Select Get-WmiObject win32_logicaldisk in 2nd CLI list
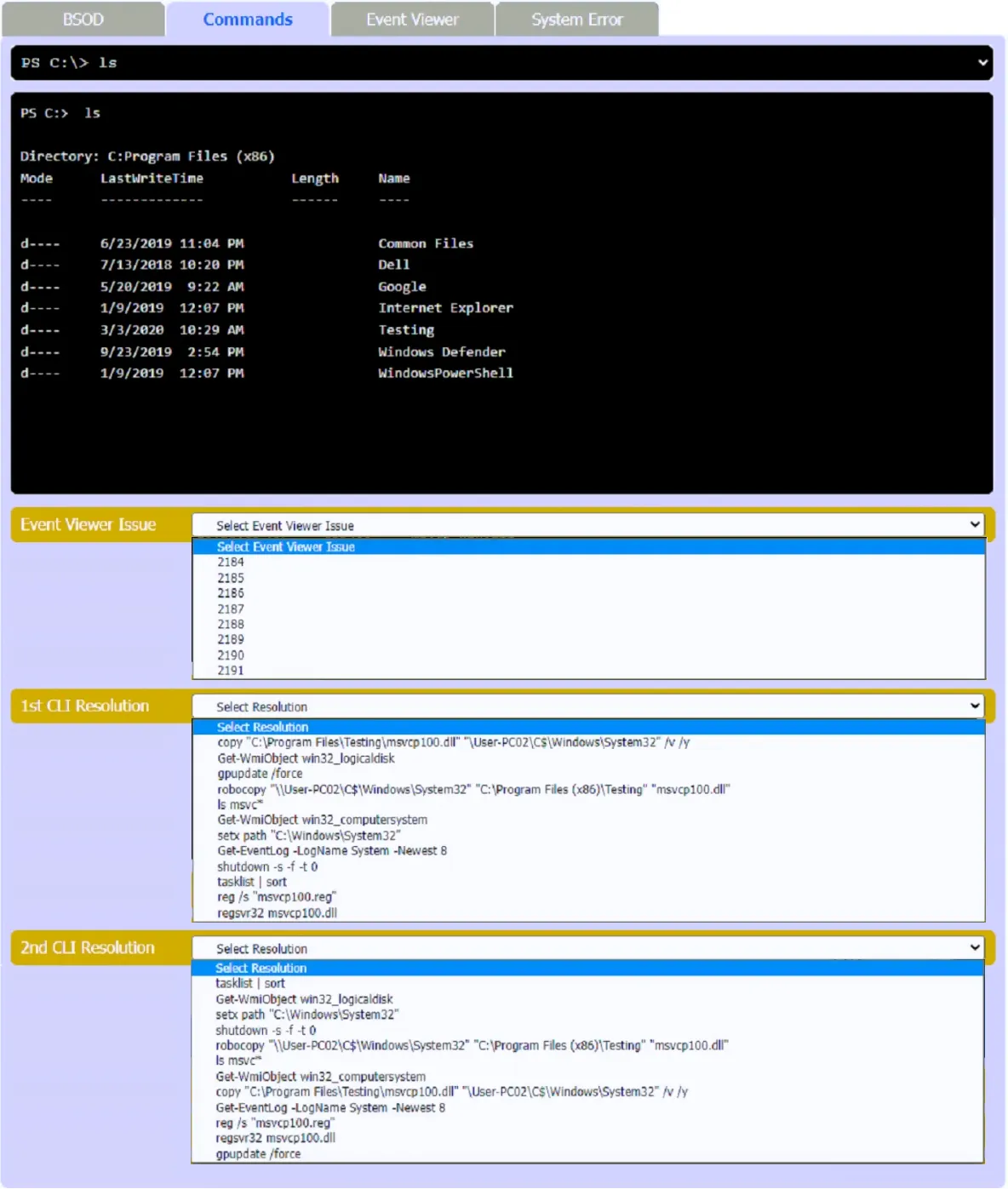 (x=587, y=999)
